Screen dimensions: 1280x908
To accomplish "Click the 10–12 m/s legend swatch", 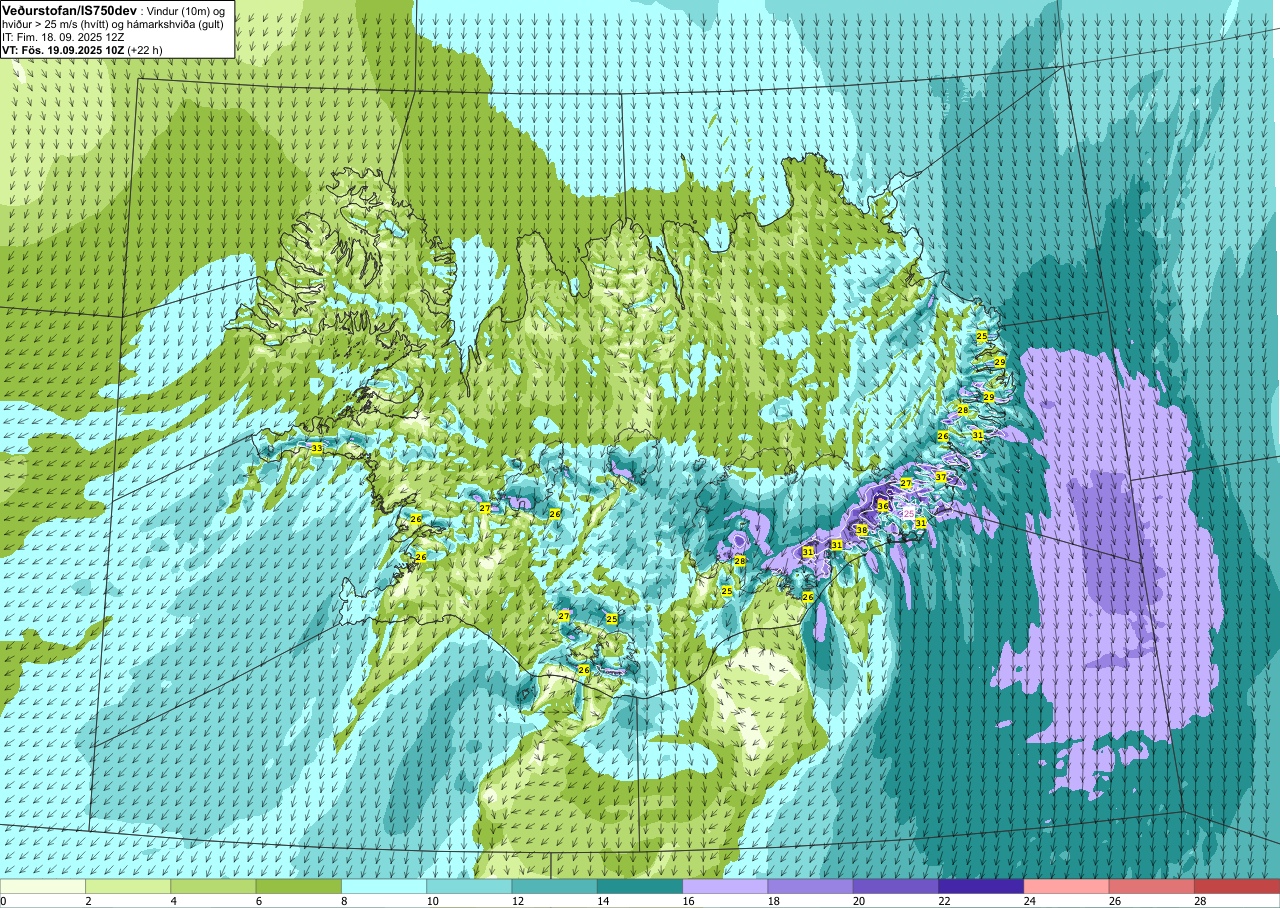I will coord(469,886).
